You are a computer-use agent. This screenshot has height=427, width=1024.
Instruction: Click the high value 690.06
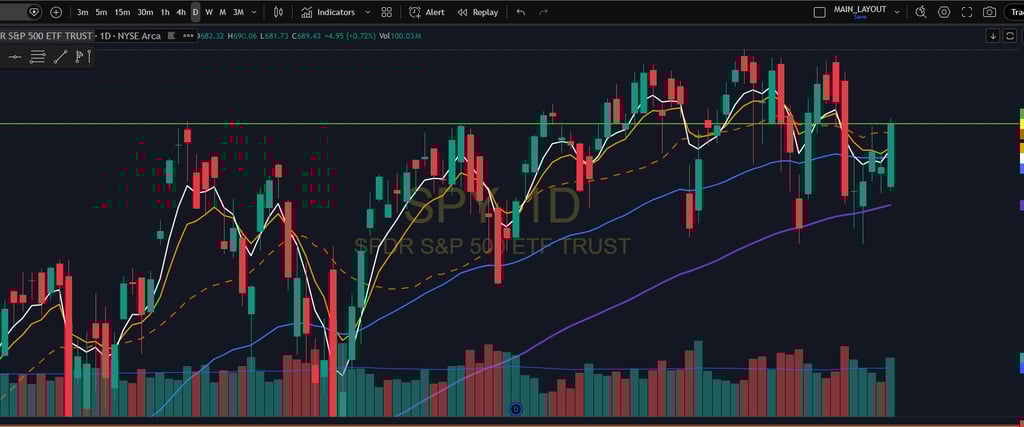coord(242,36)
